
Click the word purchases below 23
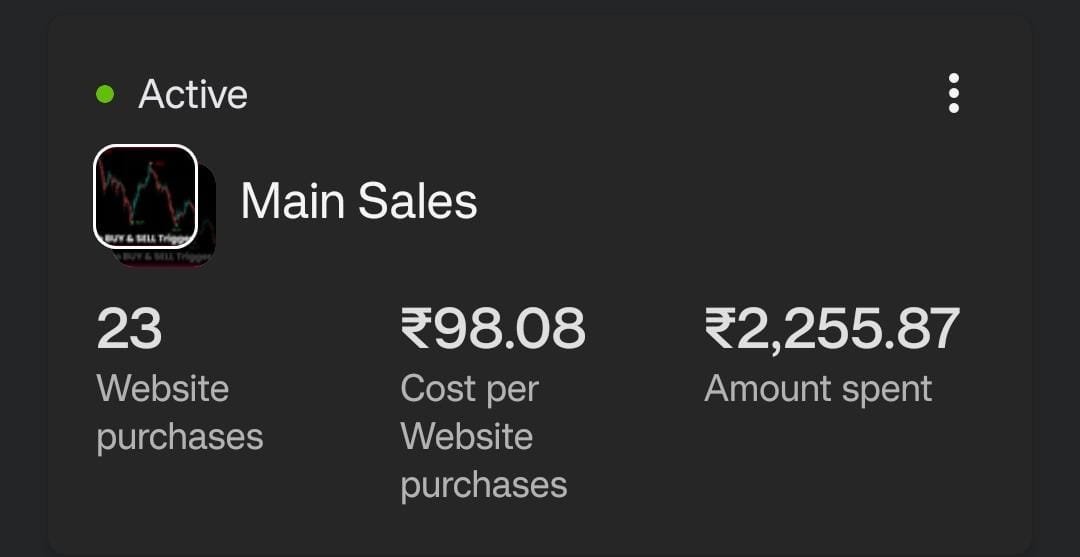(179, 437)
